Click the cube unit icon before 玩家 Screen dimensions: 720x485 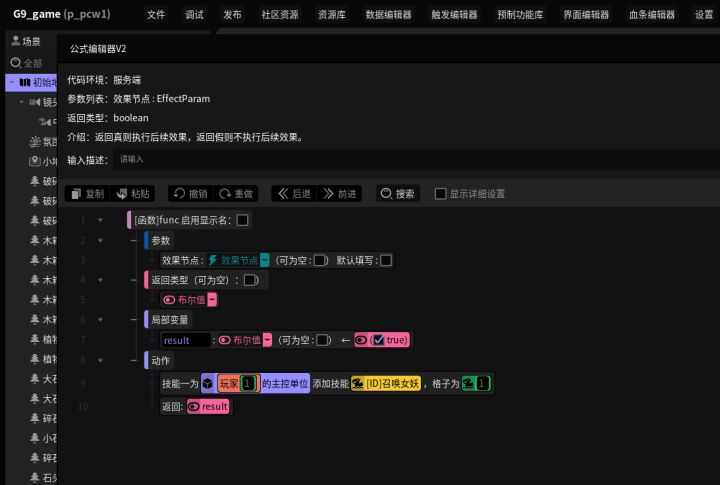click(208, 383)
